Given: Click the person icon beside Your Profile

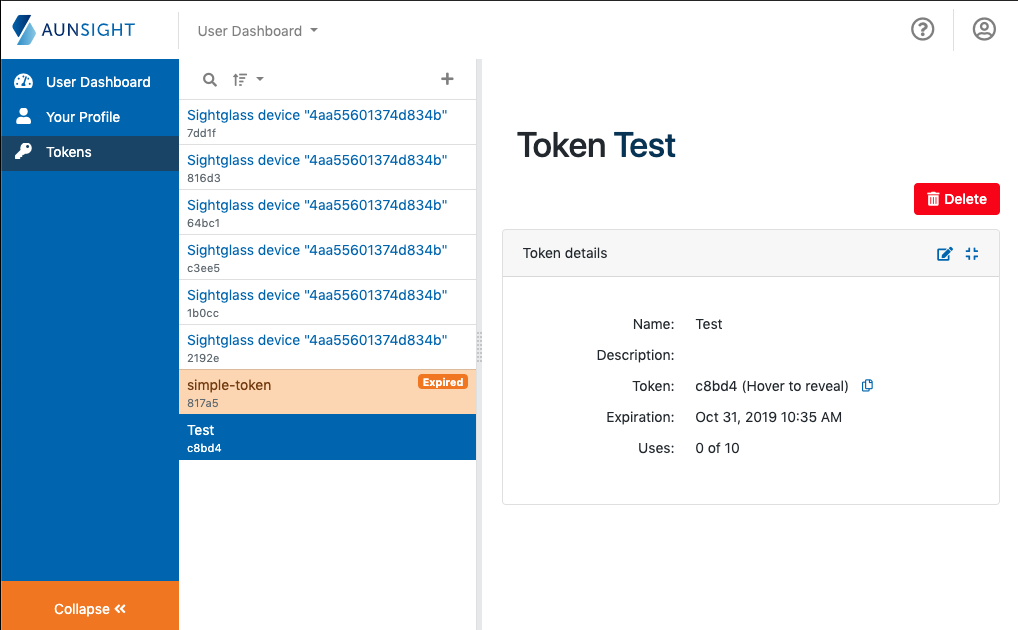Looking at the screenshot, I should pos(22,116).
